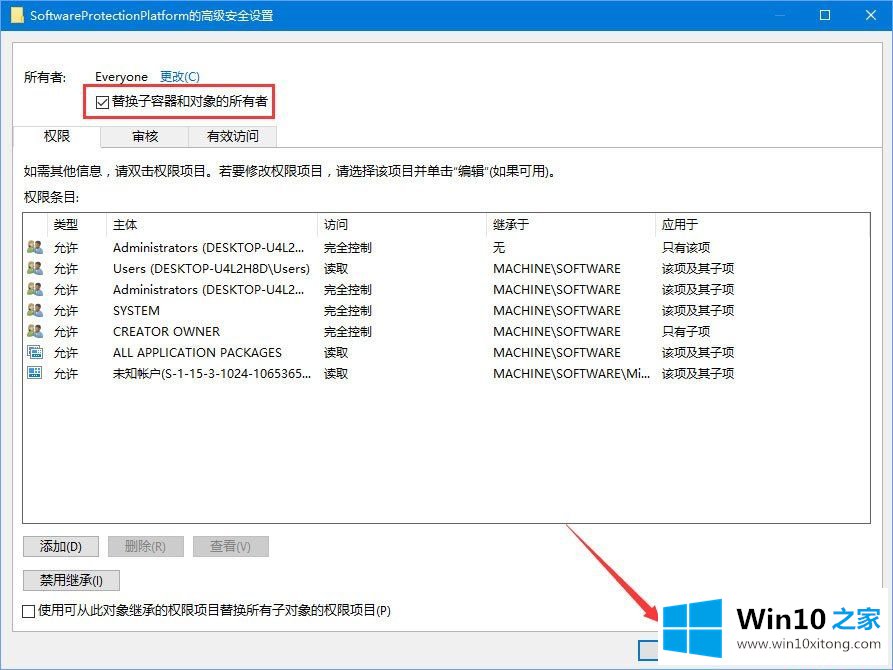Select the CREATOR OWNER entry

click(x=166, y=332)
